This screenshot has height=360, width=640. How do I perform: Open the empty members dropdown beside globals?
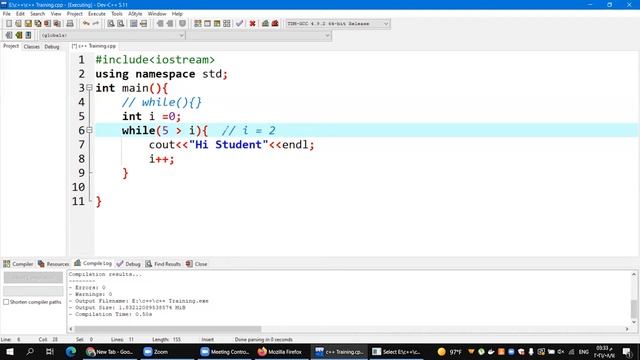tap(259, 36)
